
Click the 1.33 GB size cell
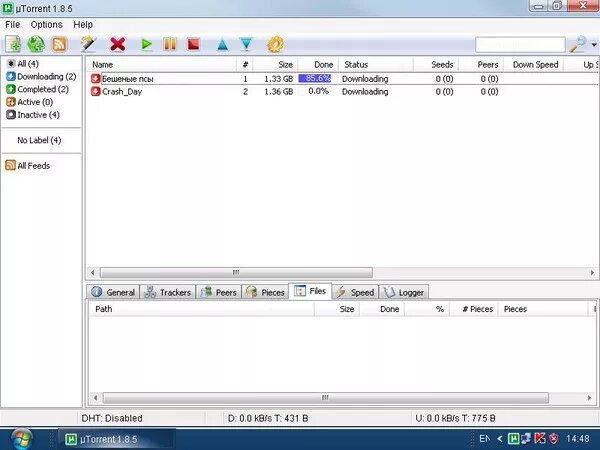pyautogui.click(x=279, y=79)
